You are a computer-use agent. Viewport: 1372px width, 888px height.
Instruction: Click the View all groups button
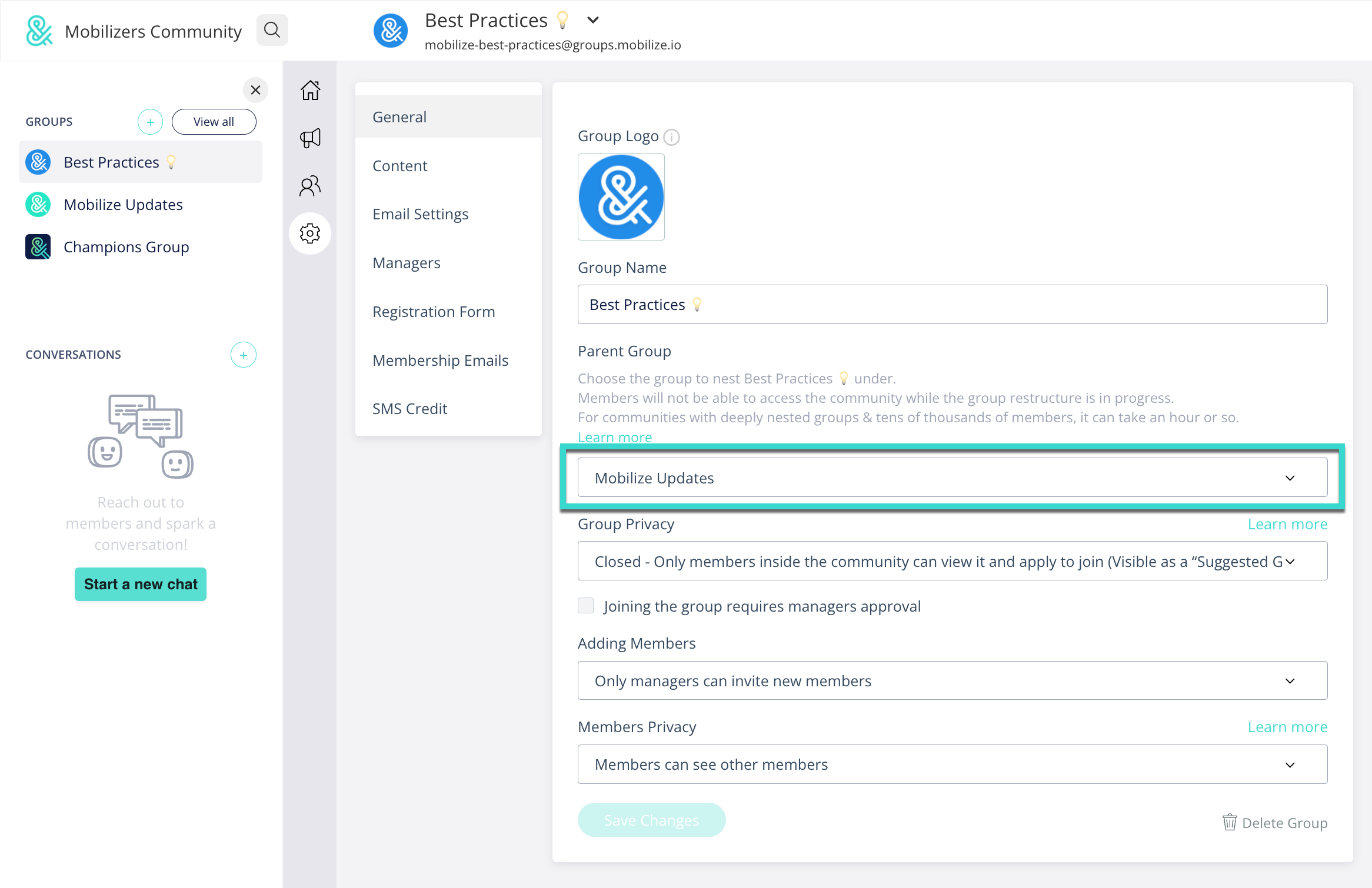click(214, 122)
